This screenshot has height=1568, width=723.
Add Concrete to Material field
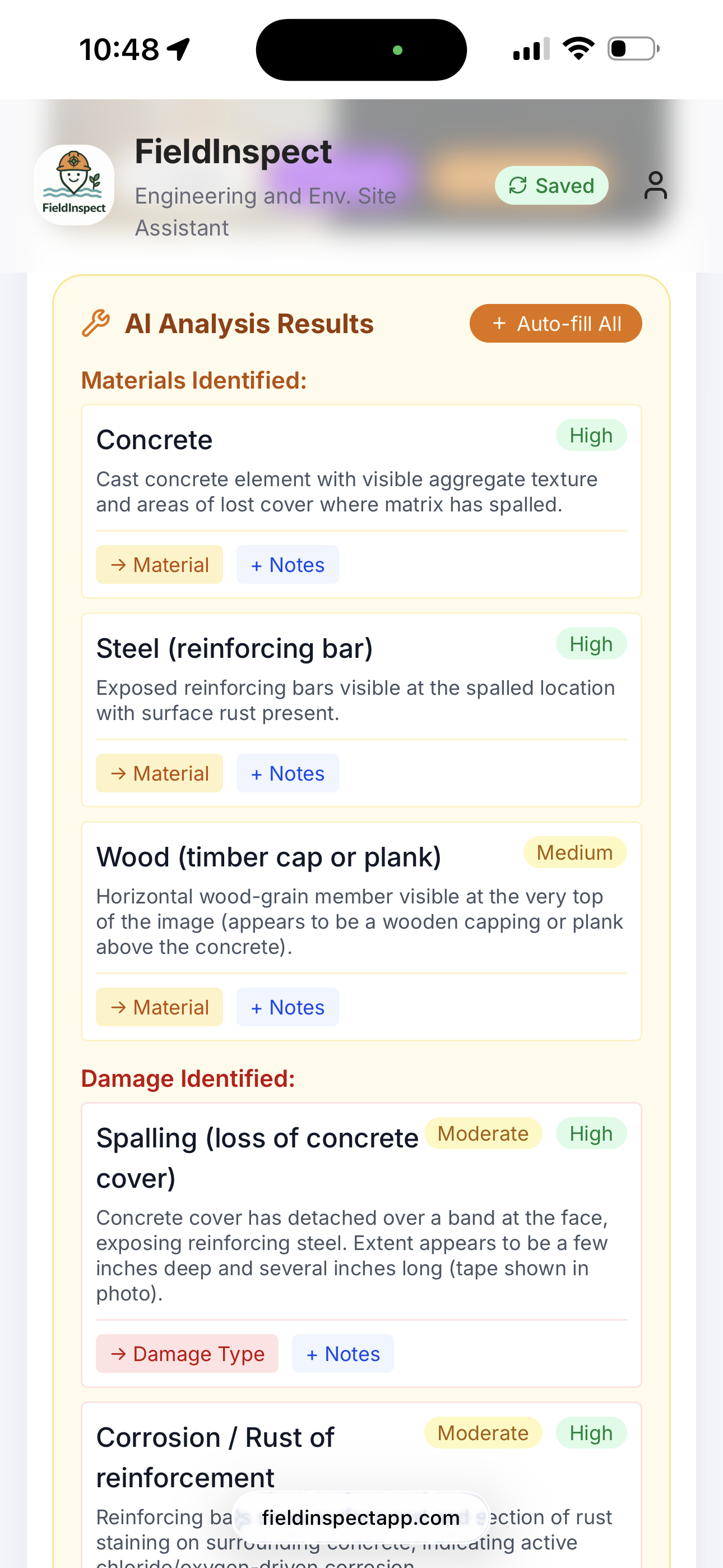pyautogui.click(x=159, y=565)
